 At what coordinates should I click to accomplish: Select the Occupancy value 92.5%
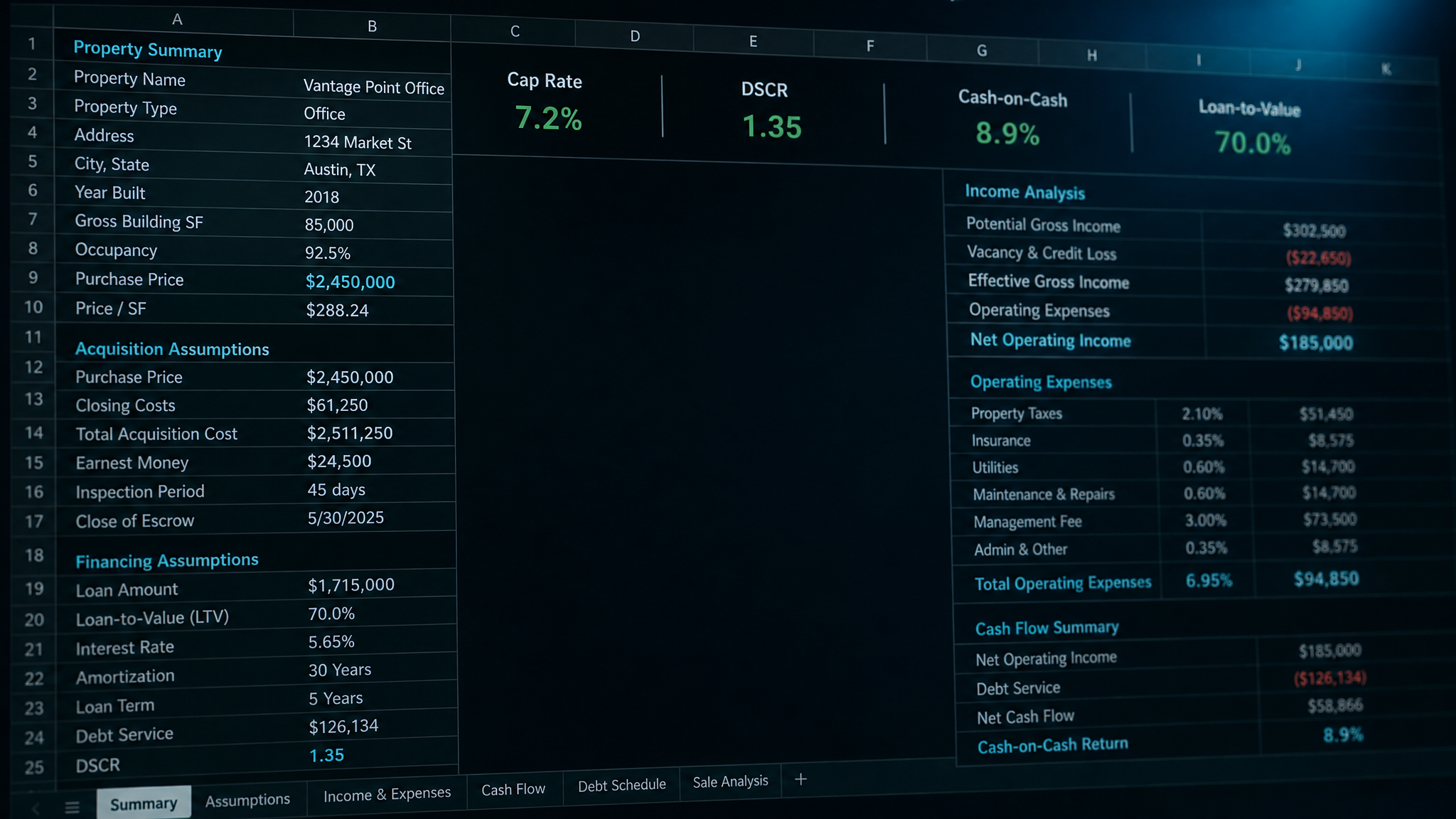click(x=328, y=253)
